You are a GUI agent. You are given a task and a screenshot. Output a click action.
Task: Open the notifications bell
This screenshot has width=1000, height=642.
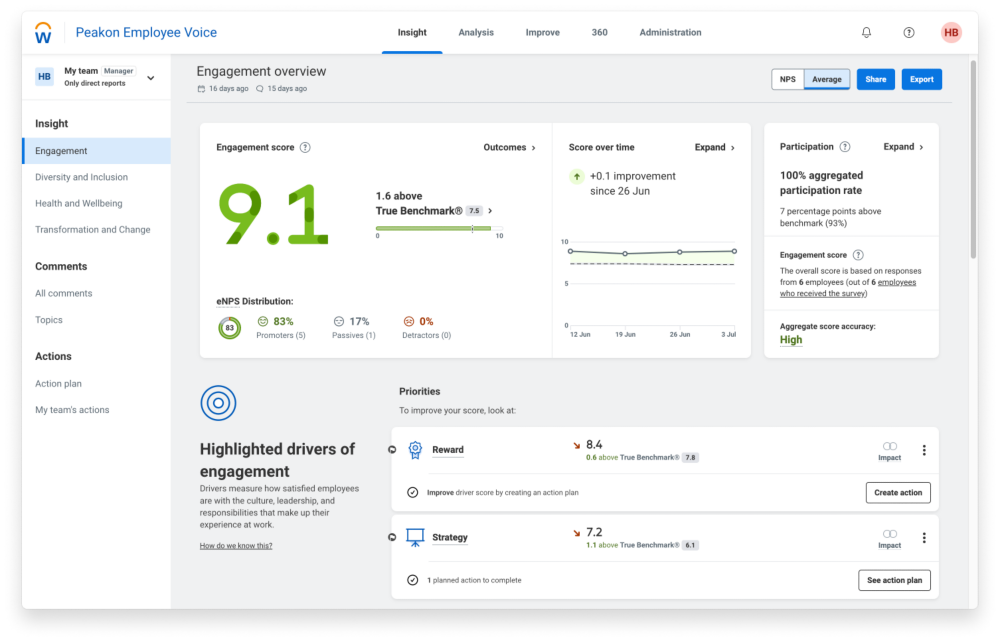pyautogui.click(x=866, y=33)
